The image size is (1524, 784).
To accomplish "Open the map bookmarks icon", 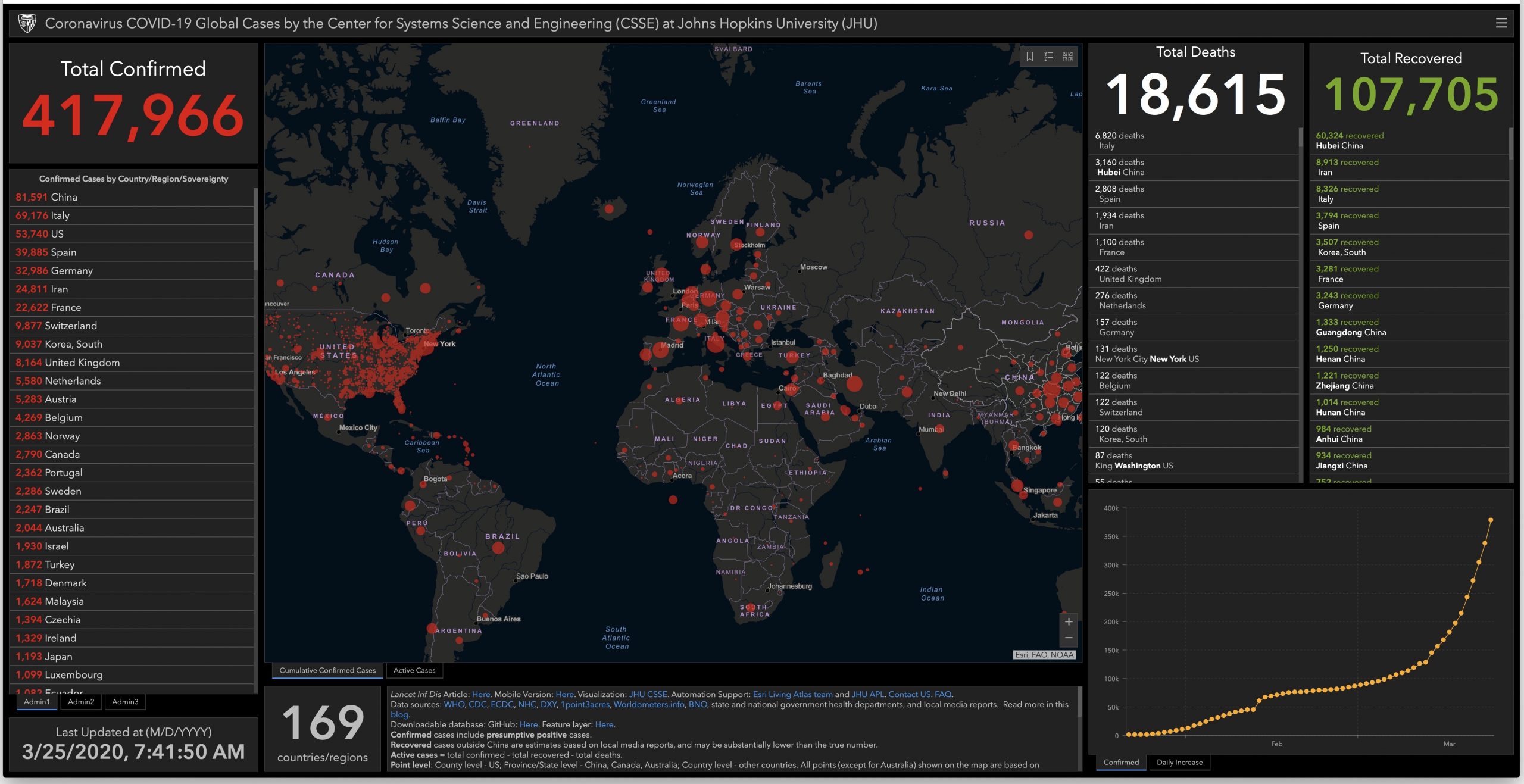I will click(1030, 57).
